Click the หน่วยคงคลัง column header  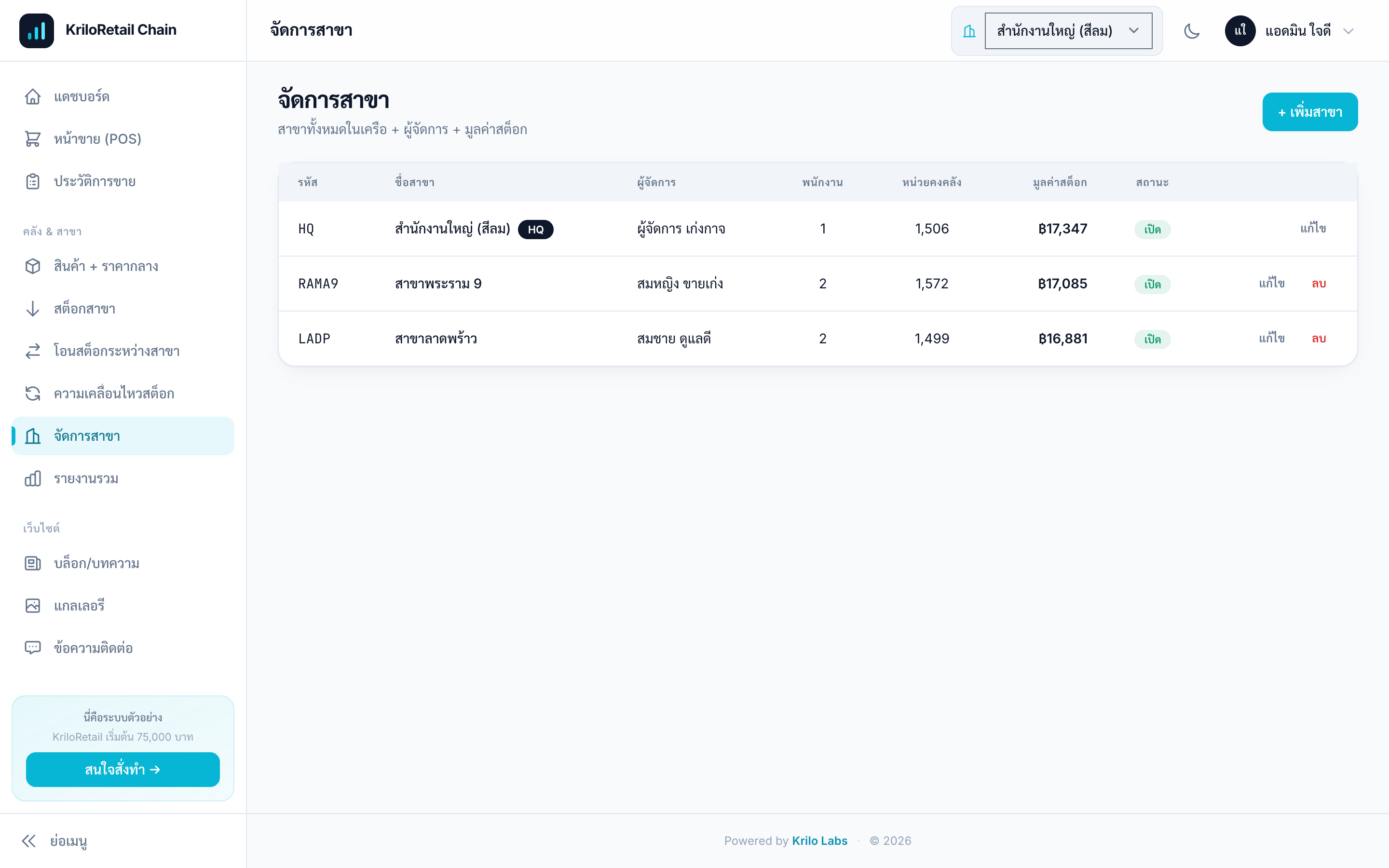click(x=932, y=183)
